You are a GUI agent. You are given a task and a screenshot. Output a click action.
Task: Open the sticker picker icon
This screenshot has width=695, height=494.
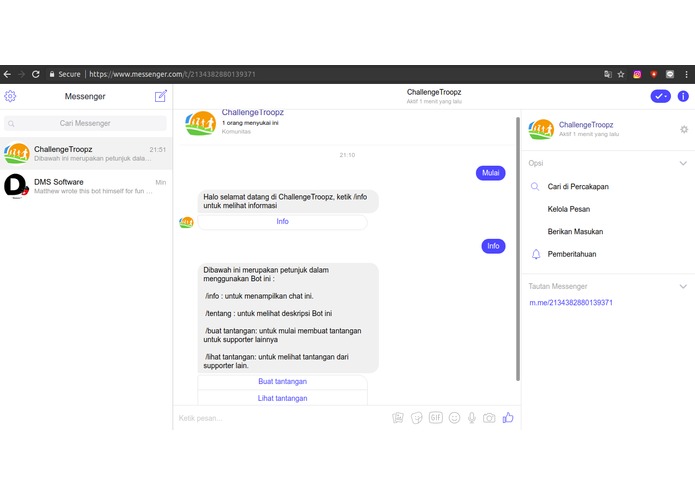417,418
